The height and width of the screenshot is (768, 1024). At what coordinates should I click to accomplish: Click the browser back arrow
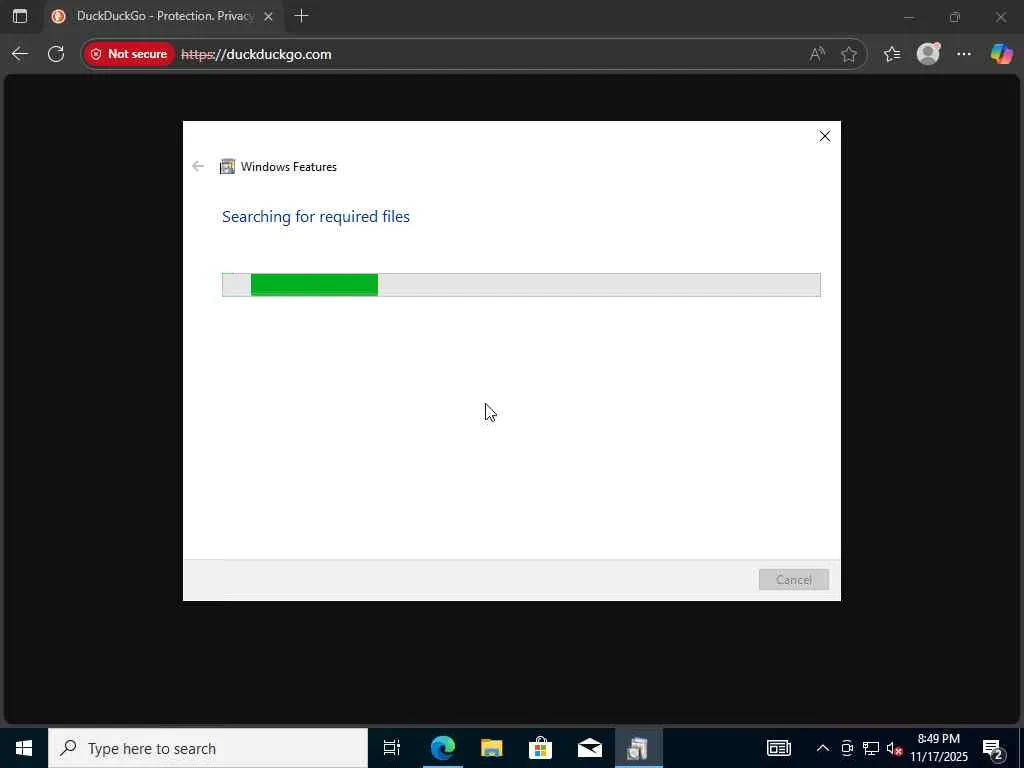[x=20, y=54]
